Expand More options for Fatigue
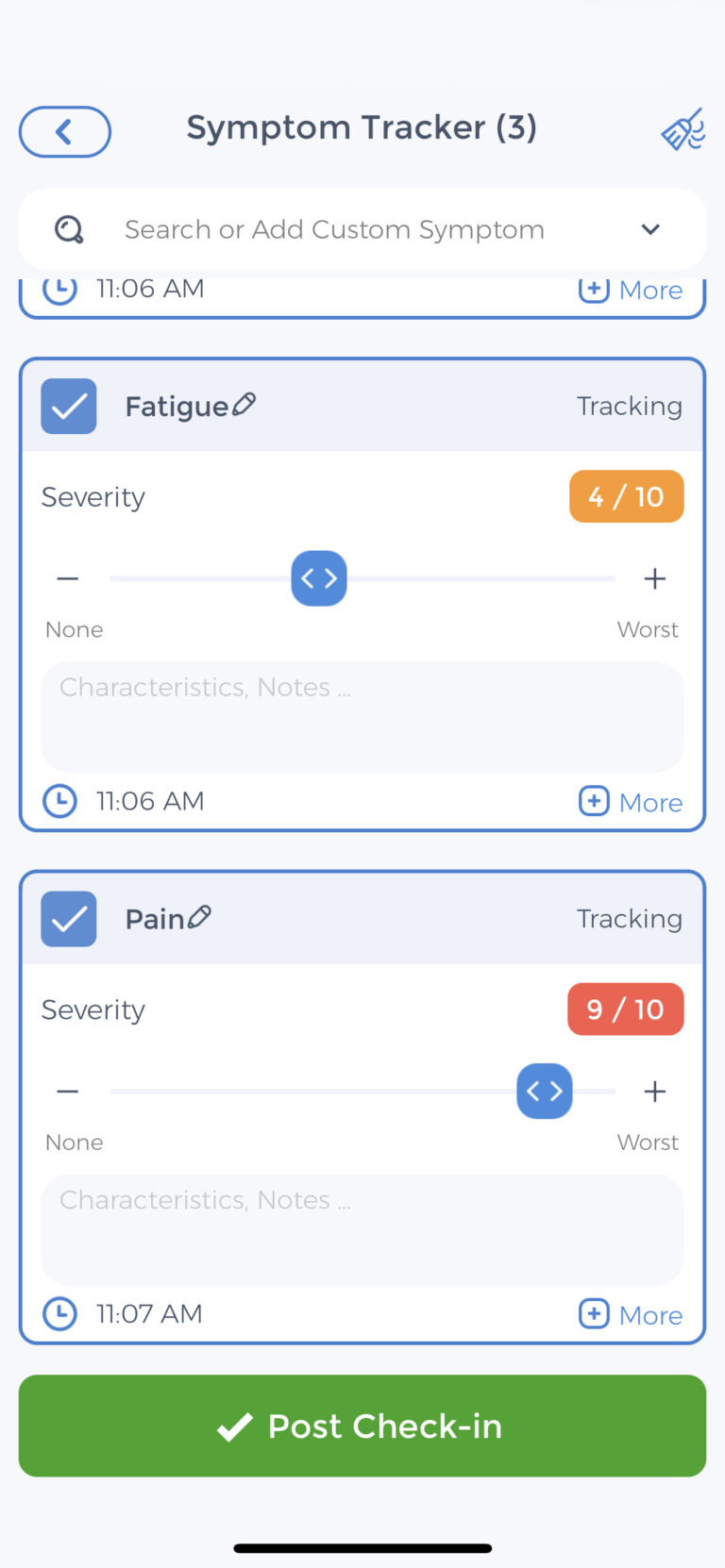This screenshot has height=1568, width=725. 631,802
